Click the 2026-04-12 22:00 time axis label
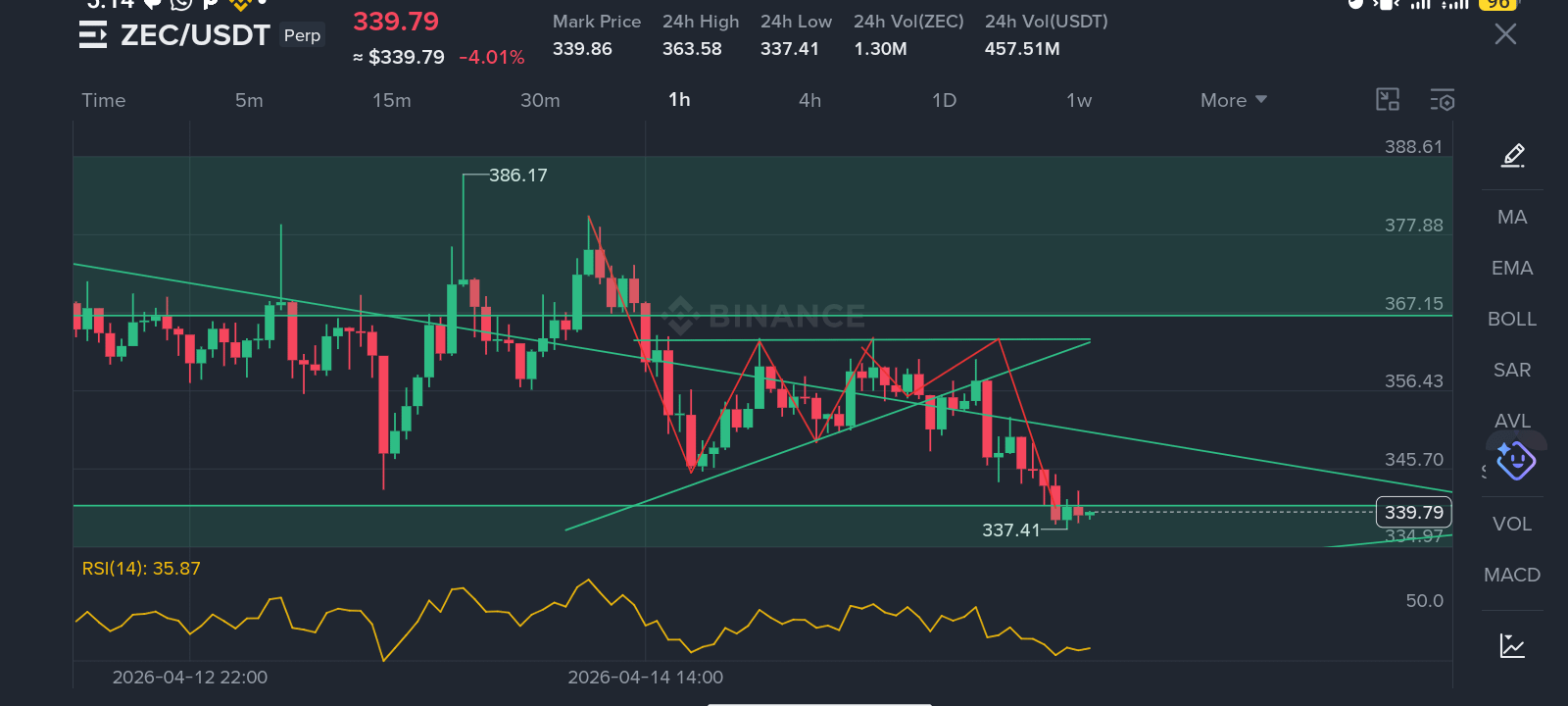Viewport: 1568px width, 706px height. point(190,678)
